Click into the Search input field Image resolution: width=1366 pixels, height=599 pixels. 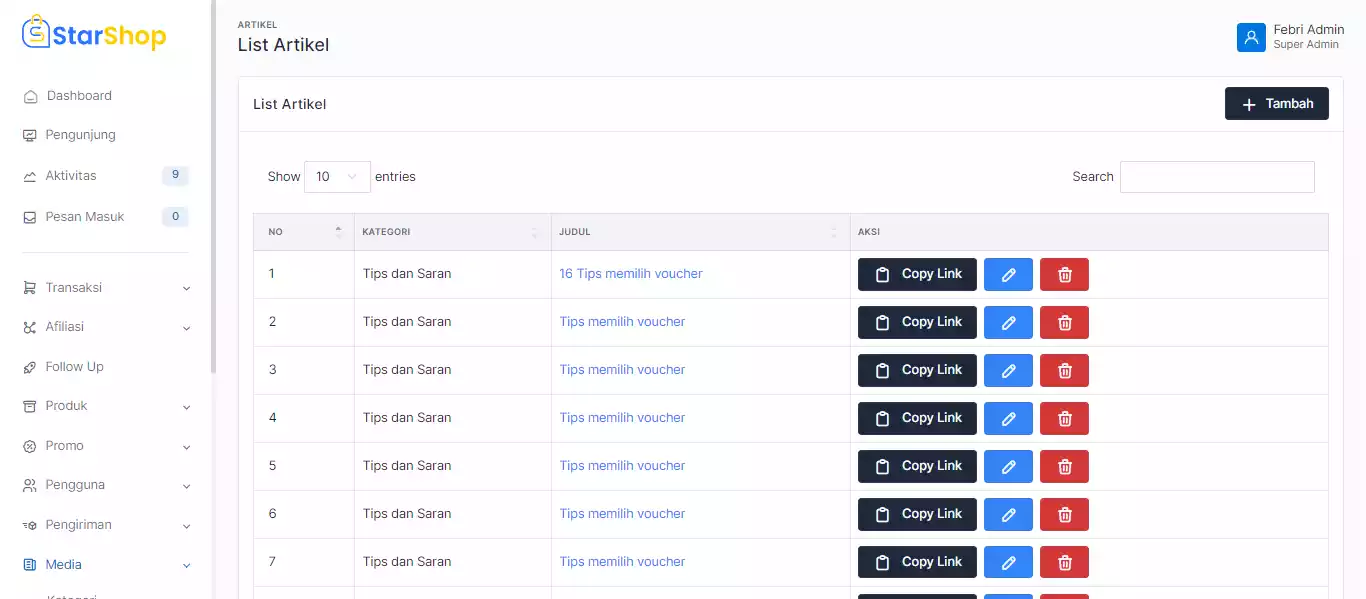point(1216,177)
